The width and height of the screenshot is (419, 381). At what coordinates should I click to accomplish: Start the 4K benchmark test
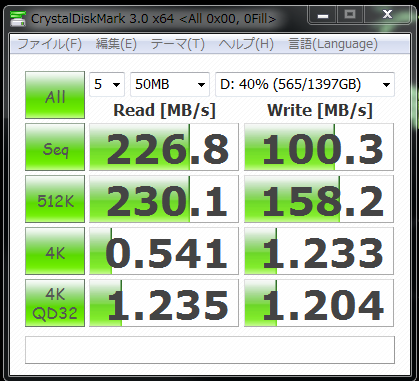(55, 251)
